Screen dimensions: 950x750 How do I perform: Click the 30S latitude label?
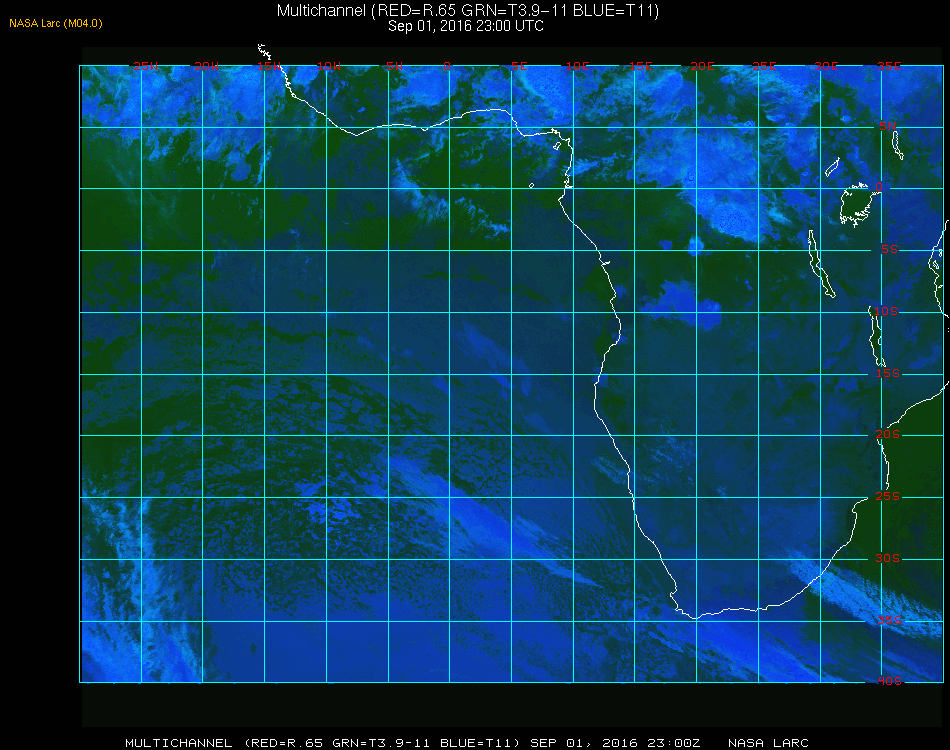coord(888,558)
